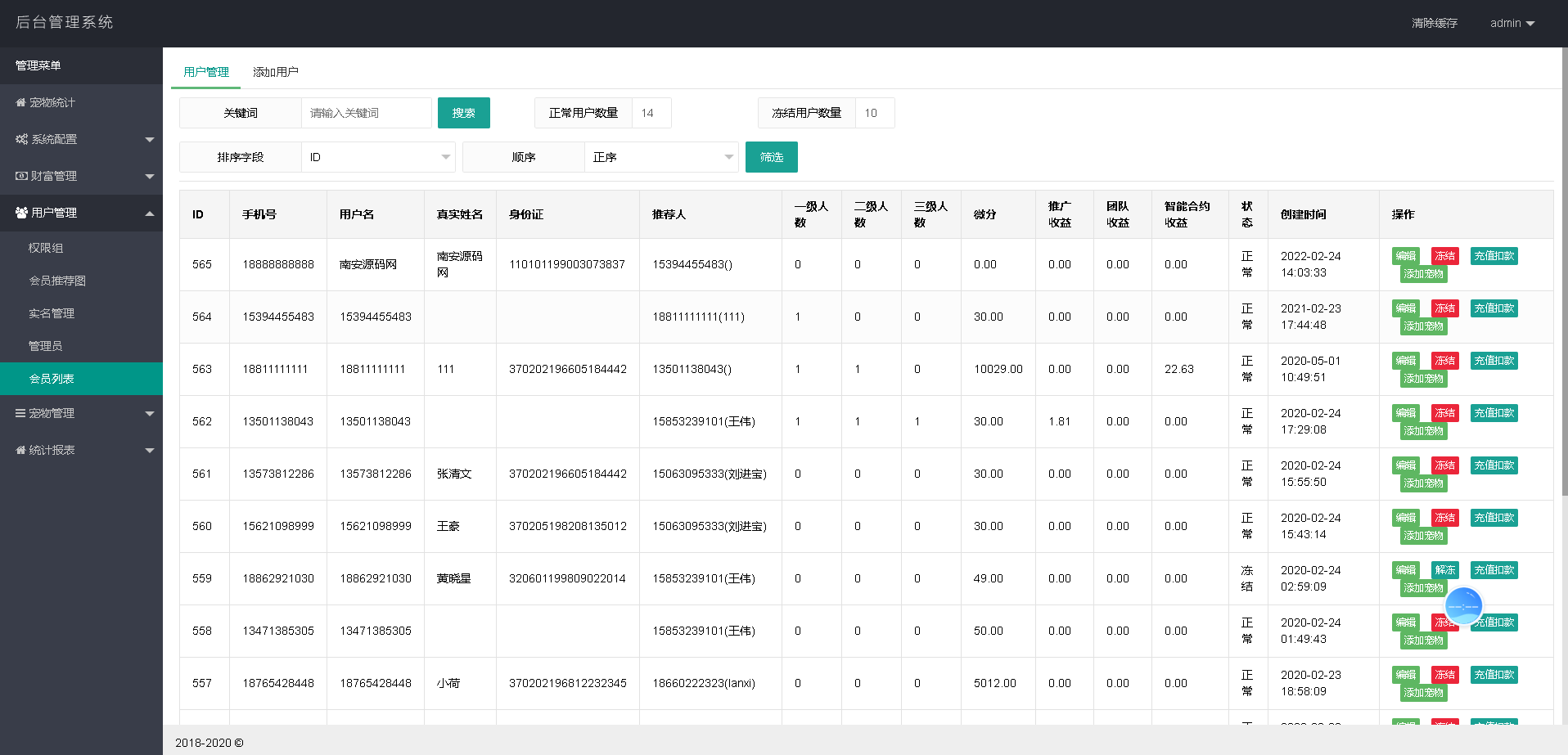Click 充值扣款 for user ID 563
This screenshot has width=1568, height=755.
click(x=1494, y=361)
